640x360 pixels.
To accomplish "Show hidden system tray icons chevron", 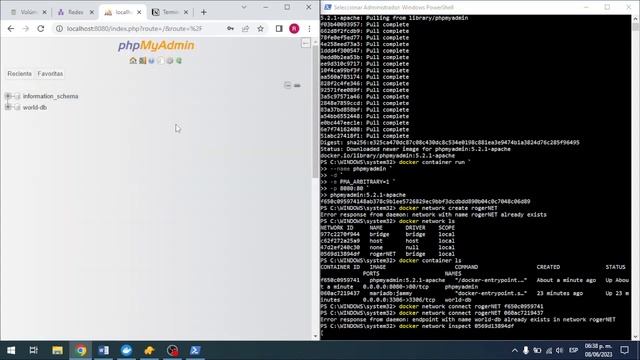I will pos(515,350).
